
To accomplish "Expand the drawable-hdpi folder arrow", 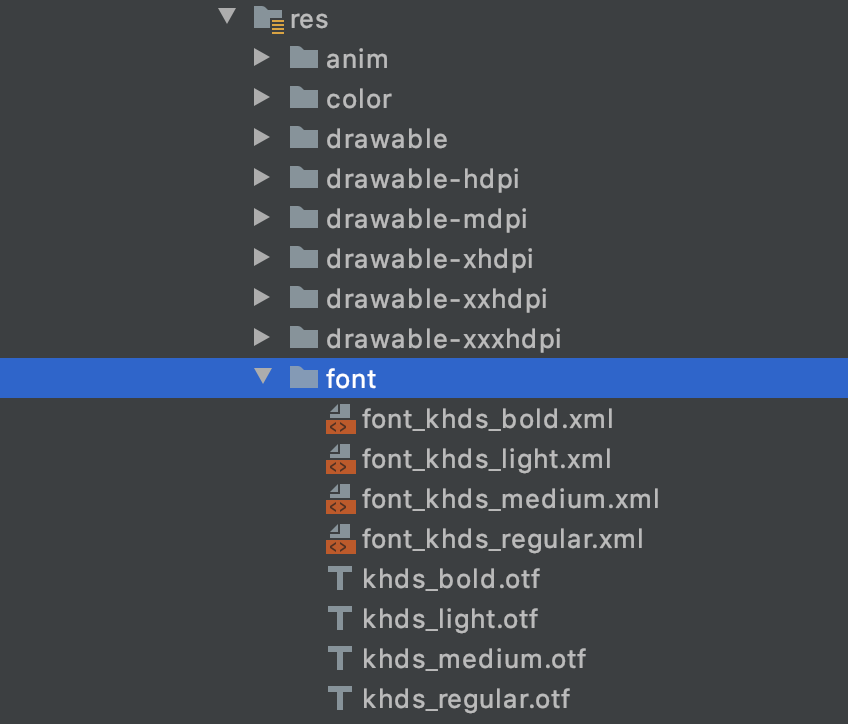I will (x=262, y=177).
